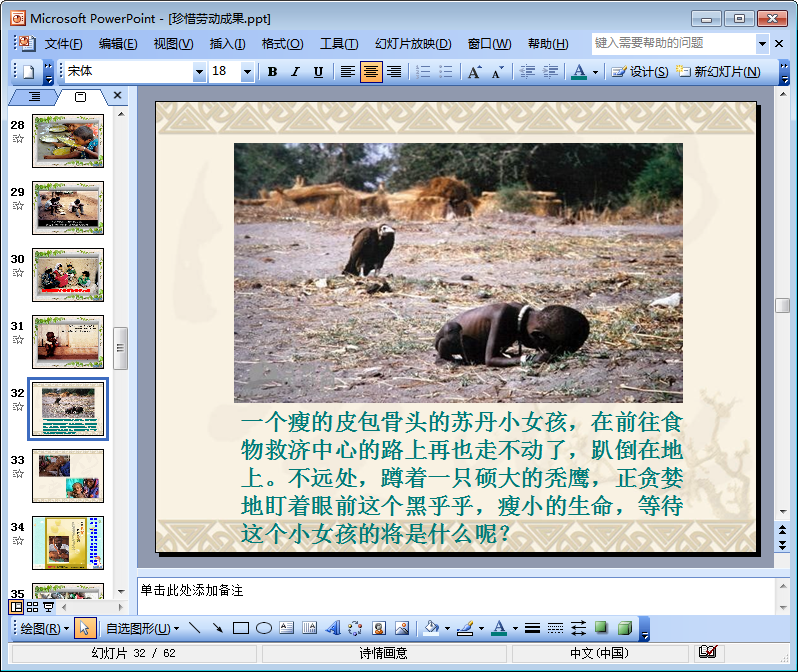Insert picture from file

click(402, 628)
